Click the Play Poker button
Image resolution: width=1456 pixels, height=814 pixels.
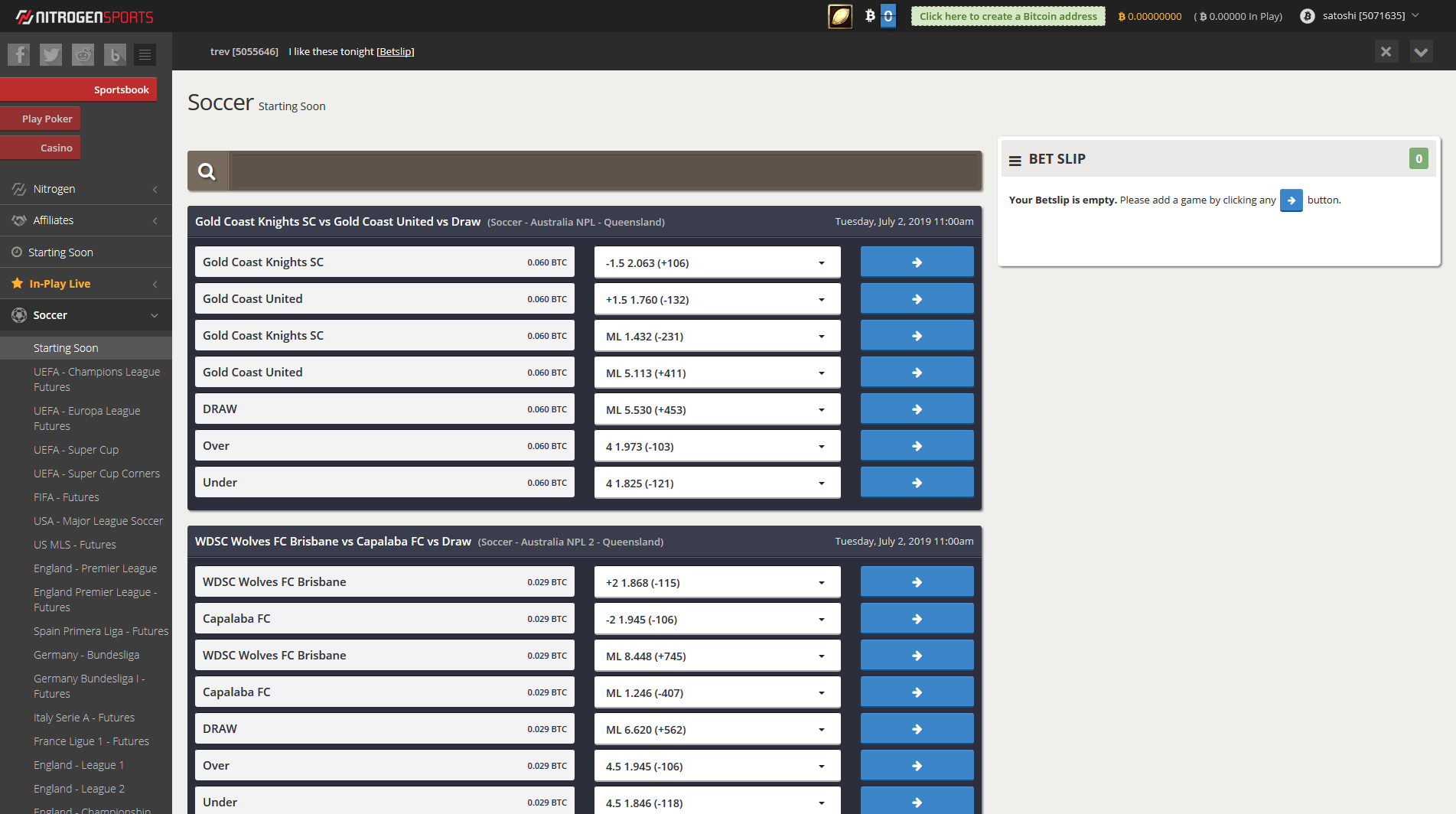(41, 119)
